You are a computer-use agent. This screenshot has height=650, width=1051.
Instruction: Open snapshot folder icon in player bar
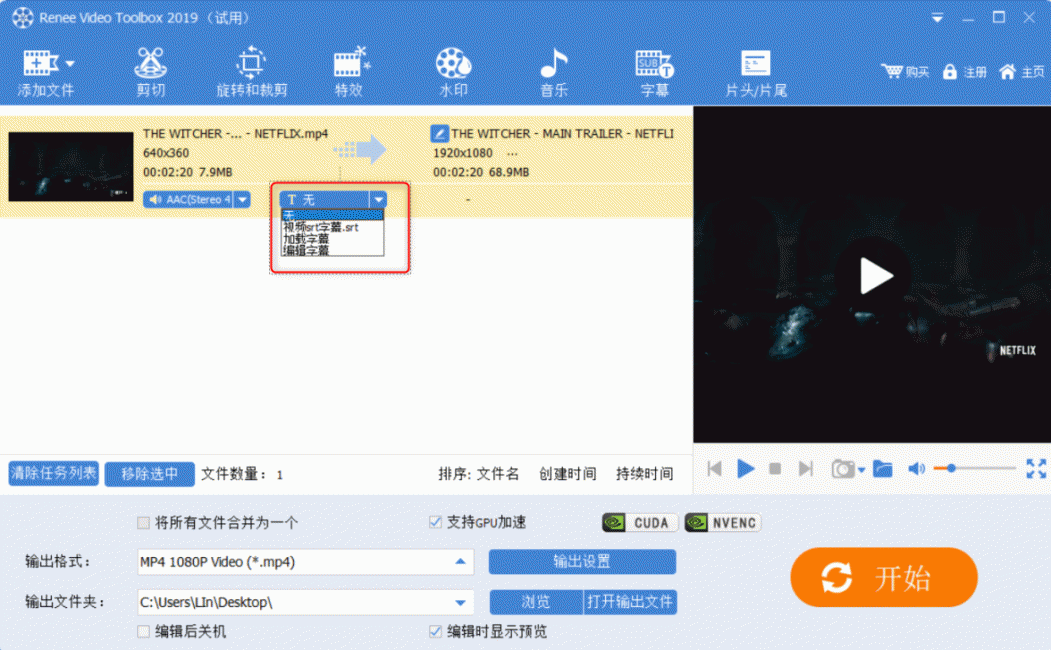(x=883, y=468)
